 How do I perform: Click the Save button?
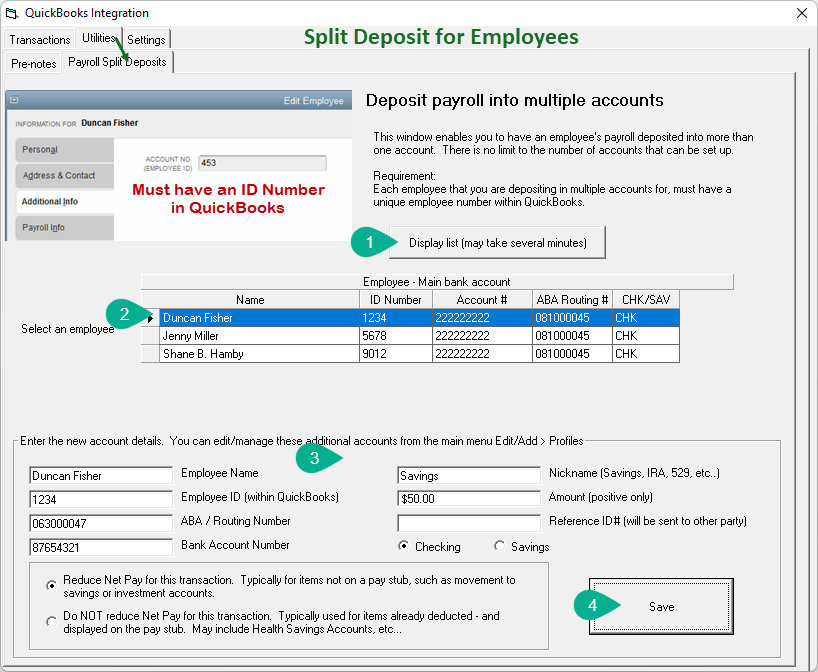click(661, 606)
